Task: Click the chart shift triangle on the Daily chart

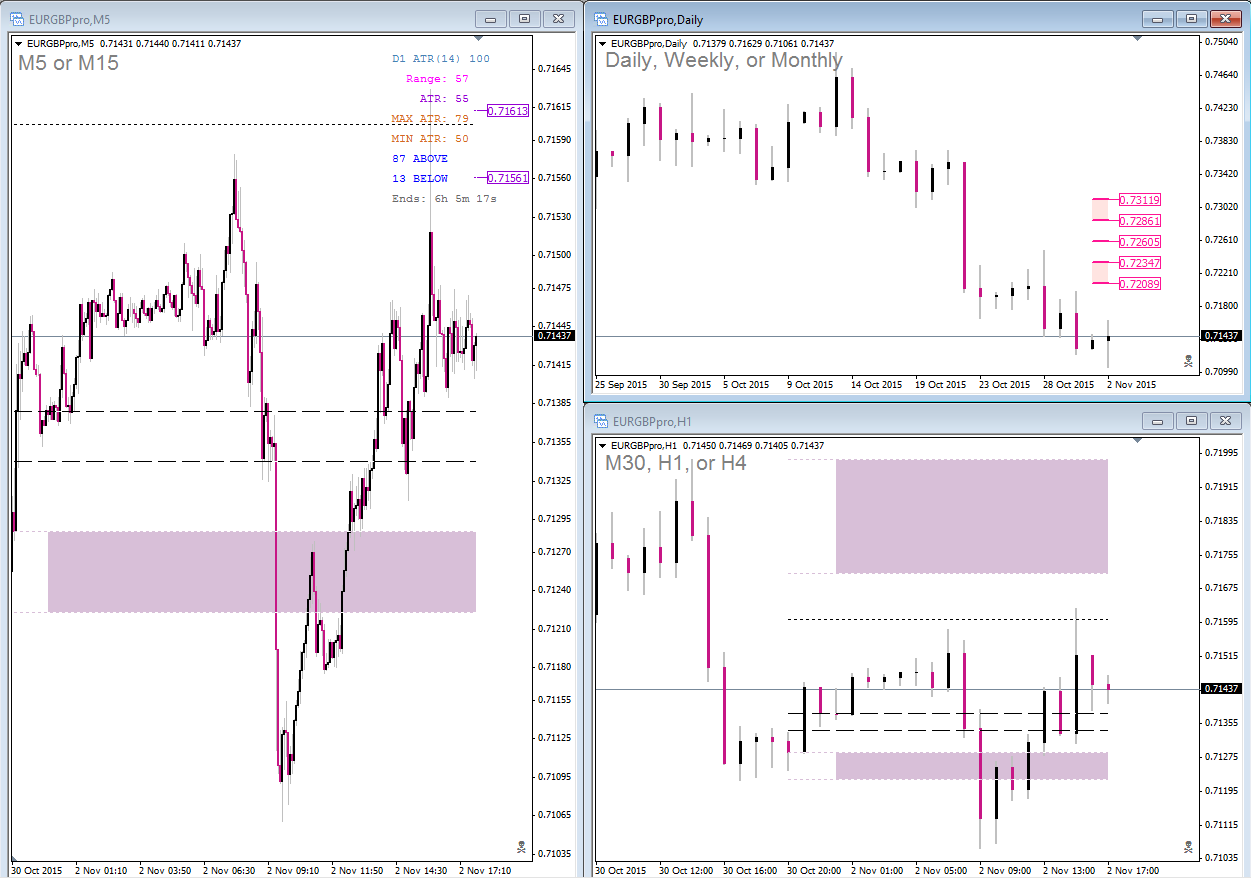Action: point(1137,39)
